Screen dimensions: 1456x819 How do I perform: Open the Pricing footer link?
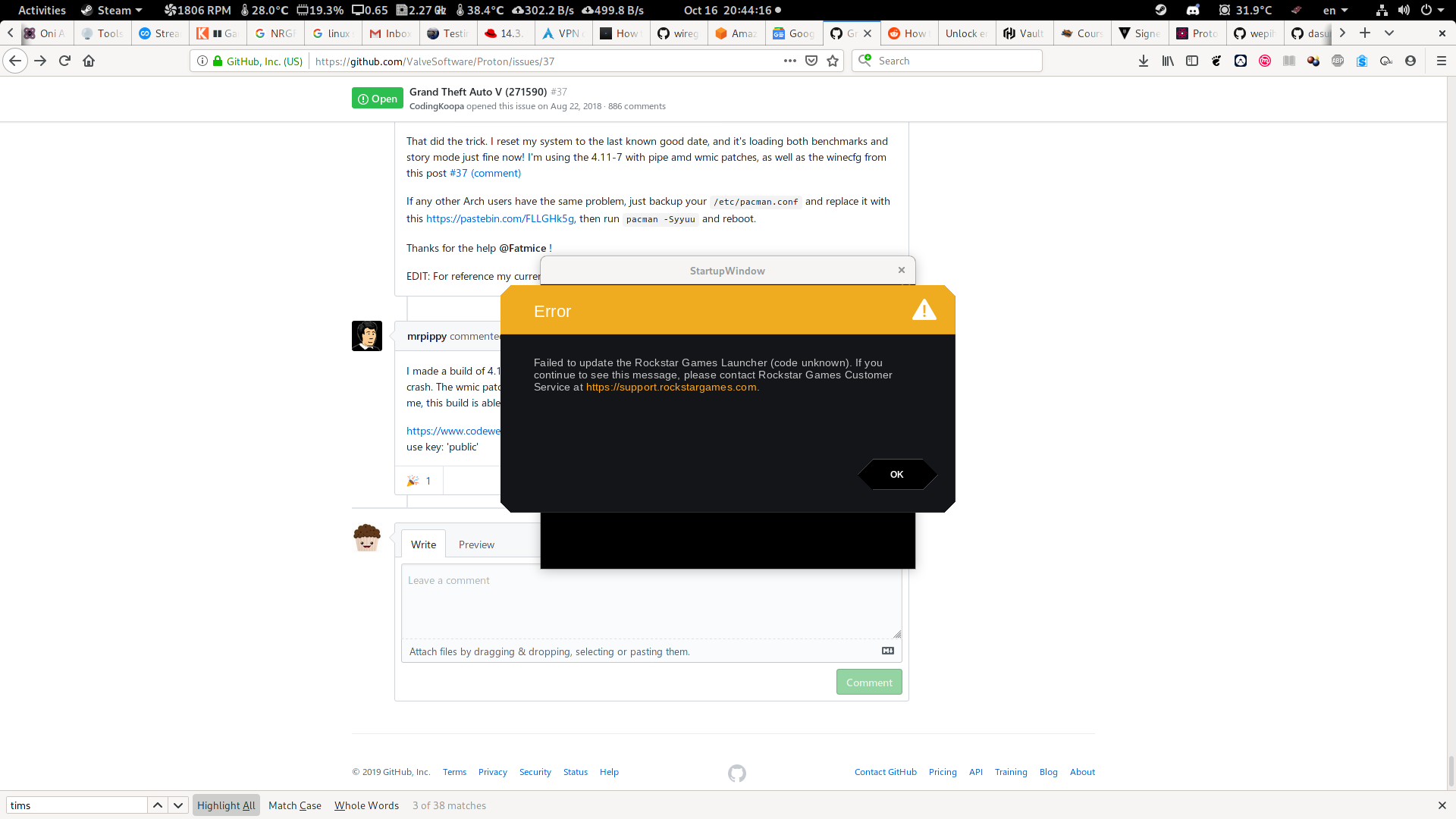943,772
